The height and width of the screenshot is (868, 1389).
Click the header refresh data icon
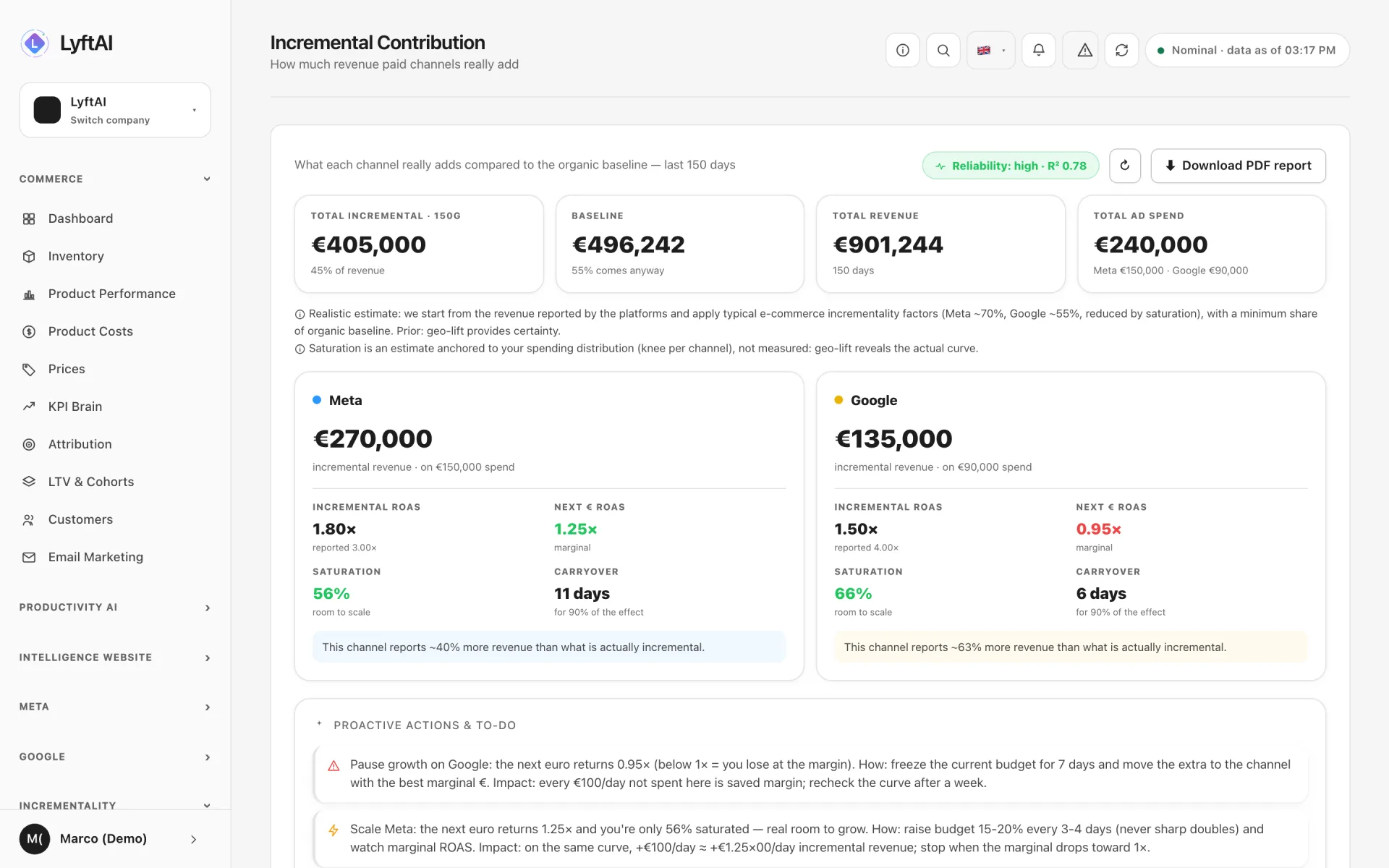pos(1122,51)
